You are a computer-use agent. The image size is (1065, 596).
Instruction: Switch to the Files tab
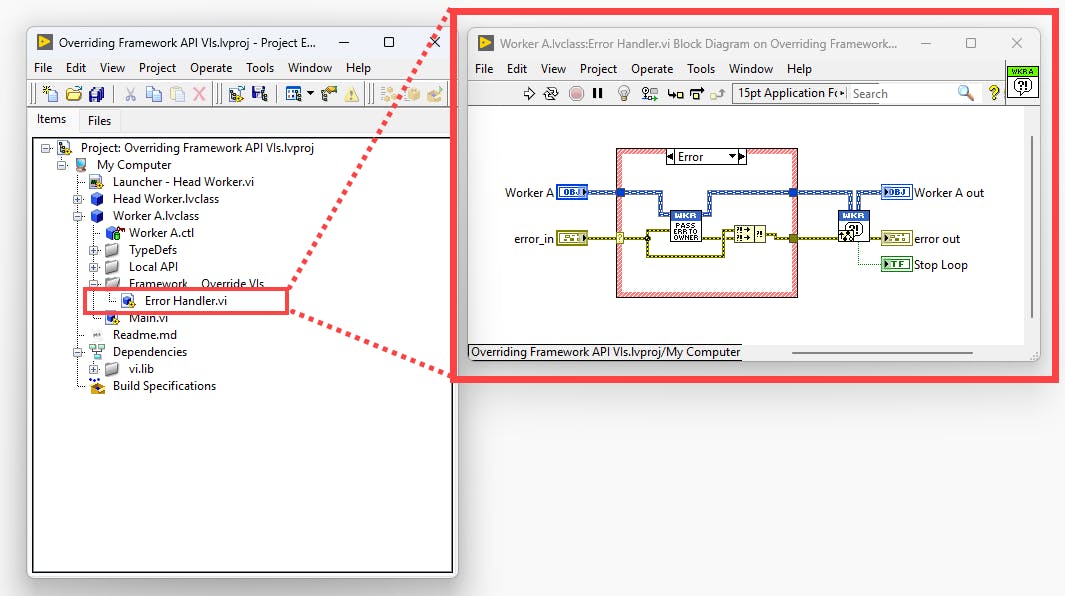[99, 120]
